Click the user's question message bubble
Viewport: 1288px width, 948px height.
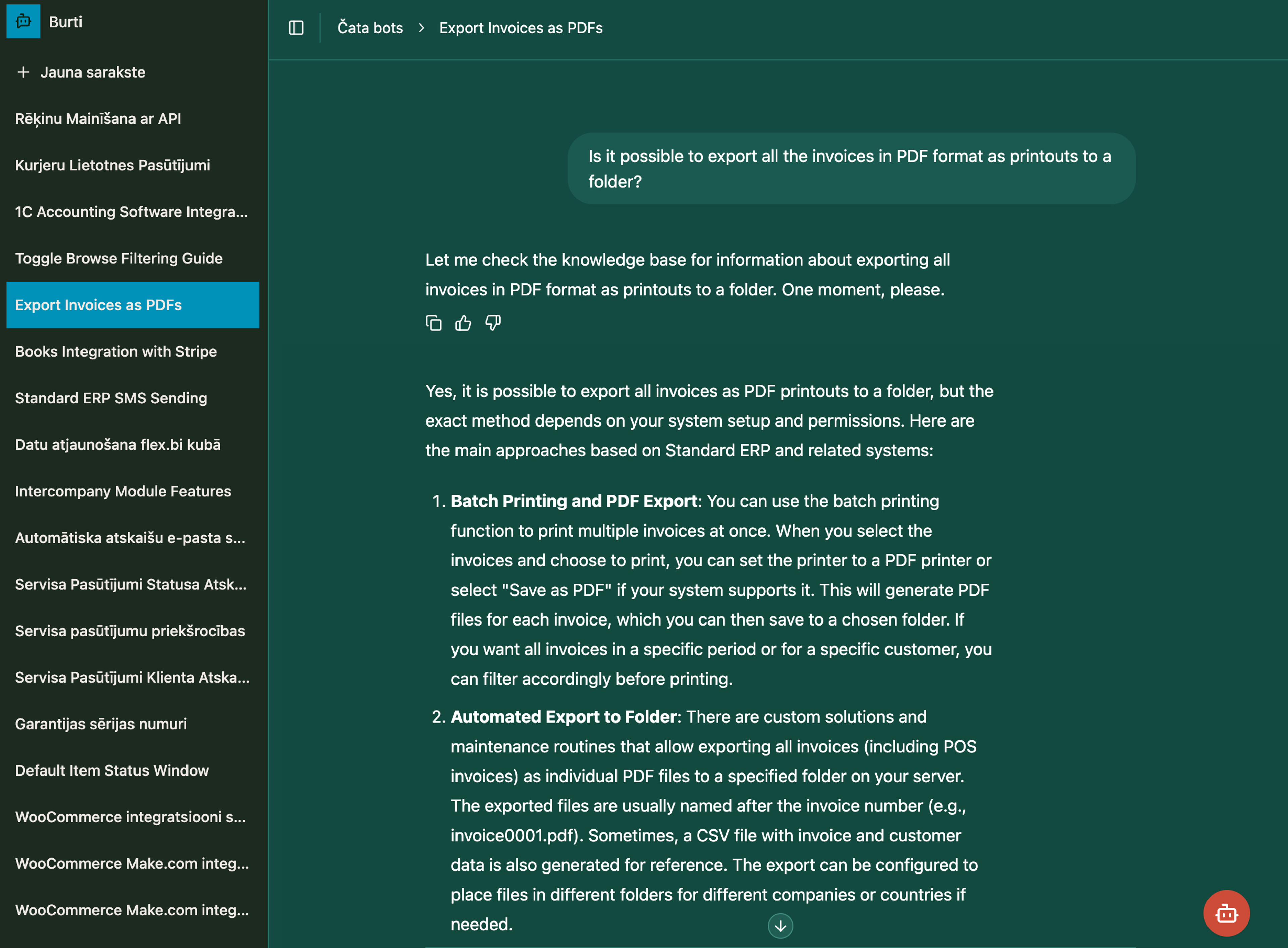[x=851, y=168]
